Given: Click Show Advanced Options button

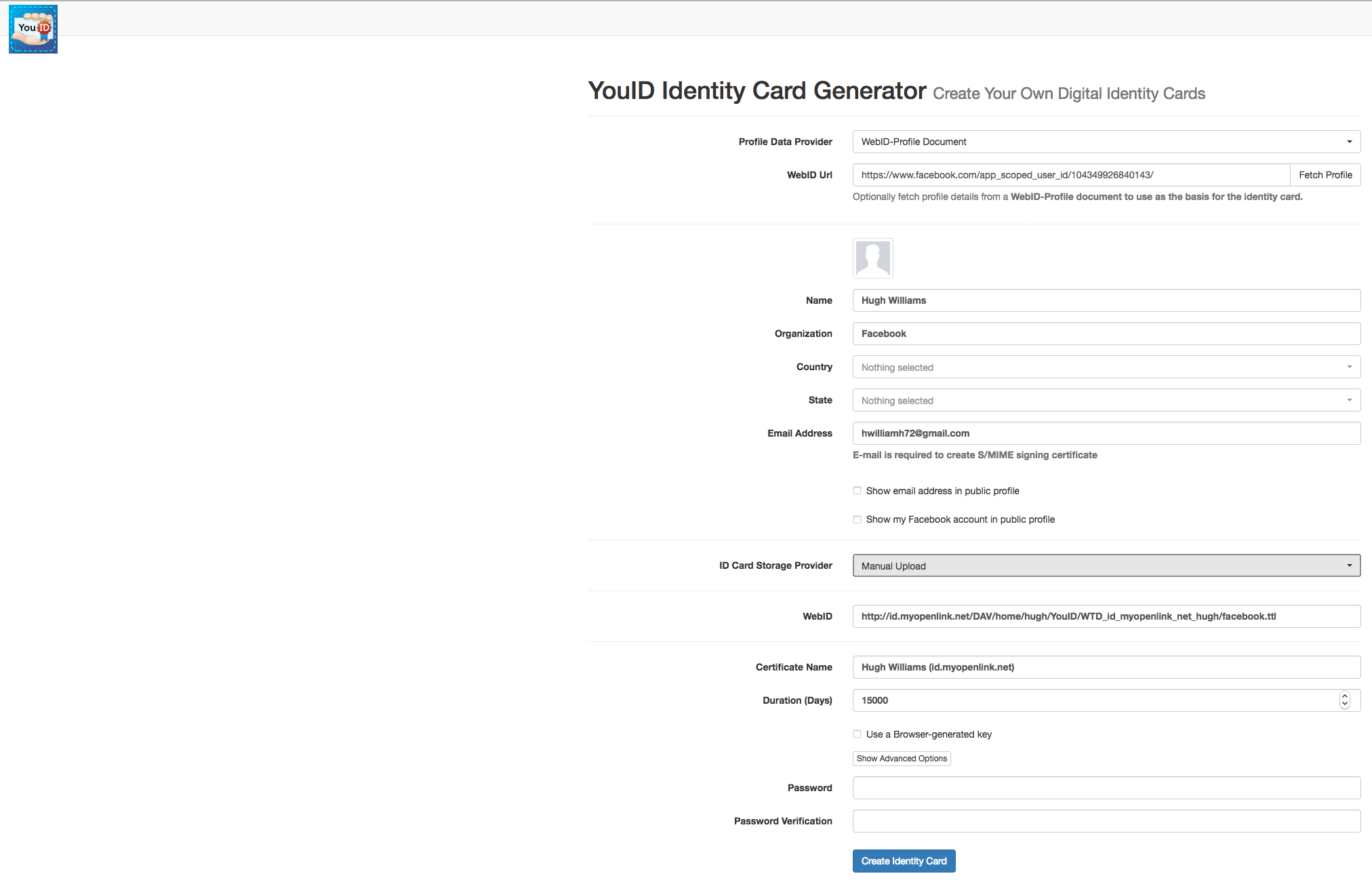Looking at the screenshot, I should tap(902, 759).
